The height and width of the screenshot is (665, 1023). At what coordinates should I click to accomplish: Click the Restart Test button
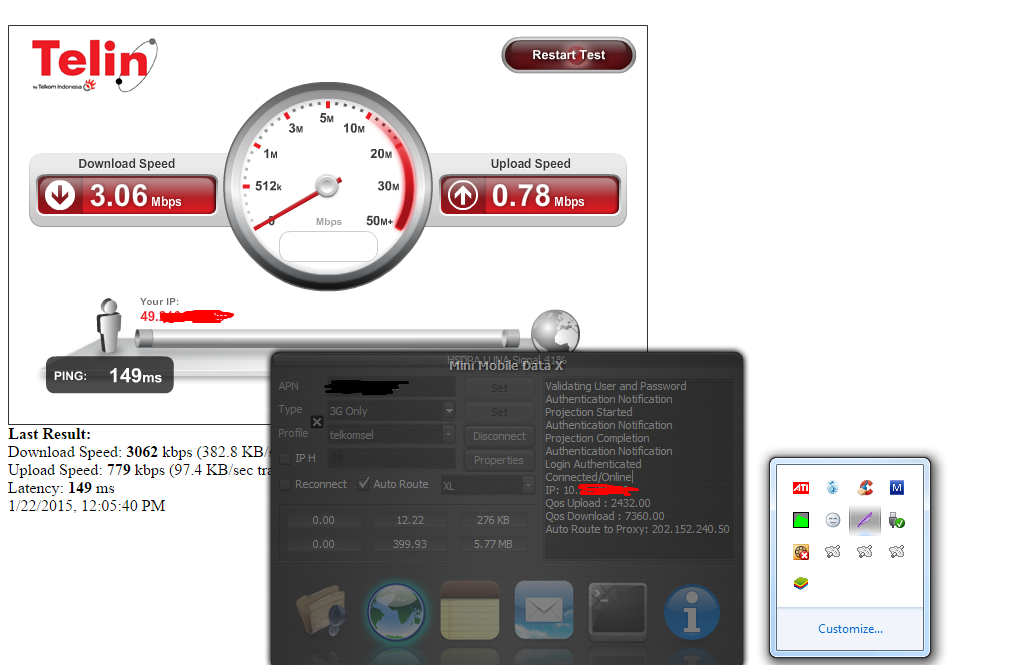[x=568, y=55]
